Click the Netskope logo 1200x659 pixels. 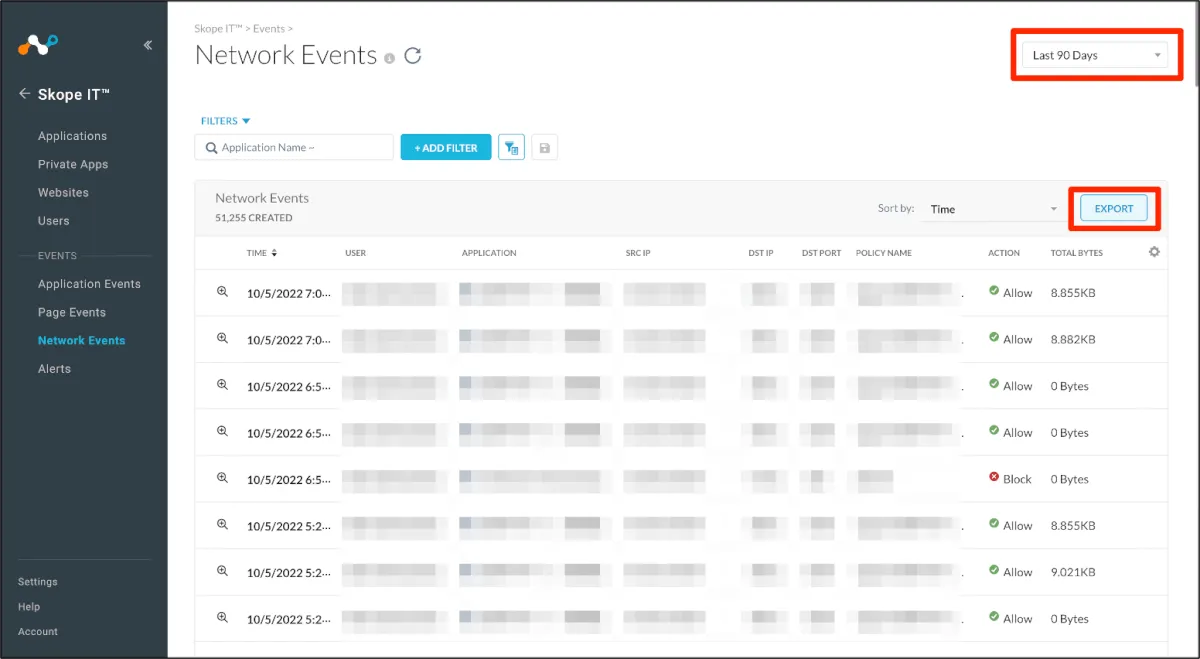coord(38,45)
